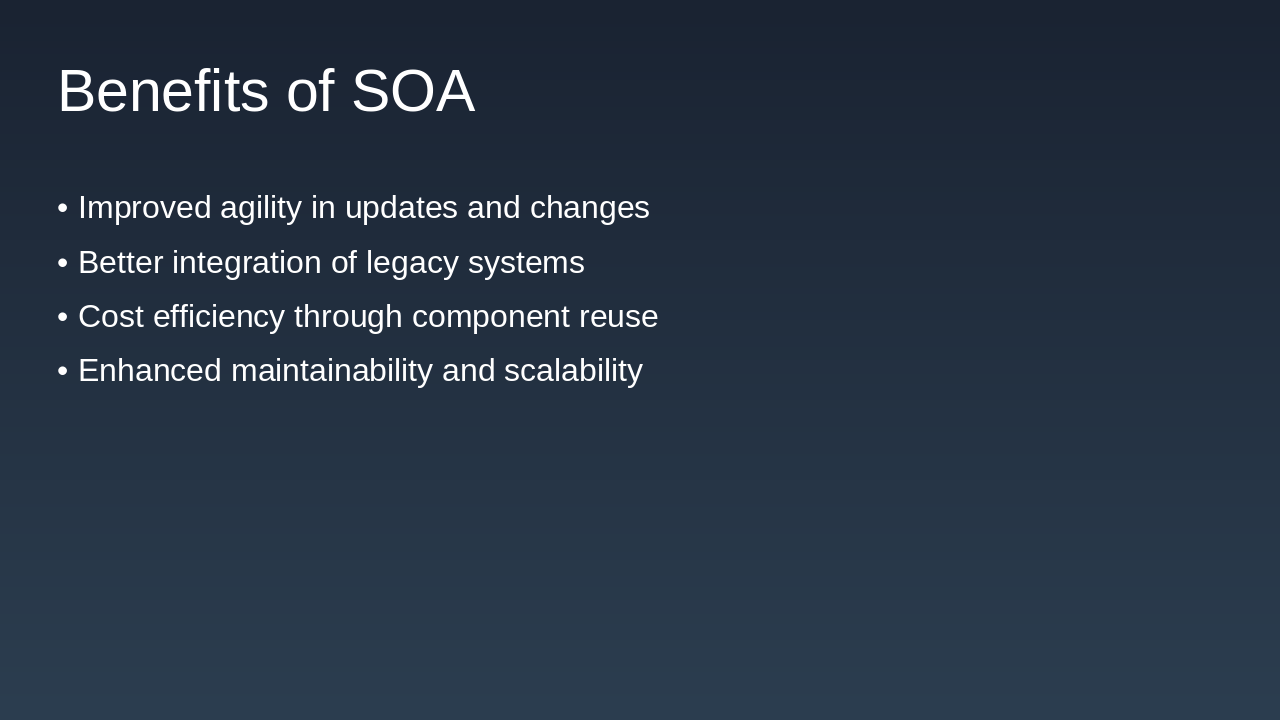Viewport: 1280px width, 720px height.
Task: Click the word "through" in the third bullet
Action: [x=348, y=317]
